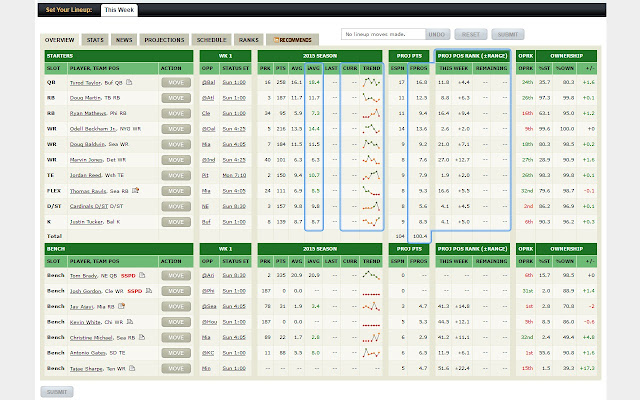Open the Recommends tab

tap(292, 40)
